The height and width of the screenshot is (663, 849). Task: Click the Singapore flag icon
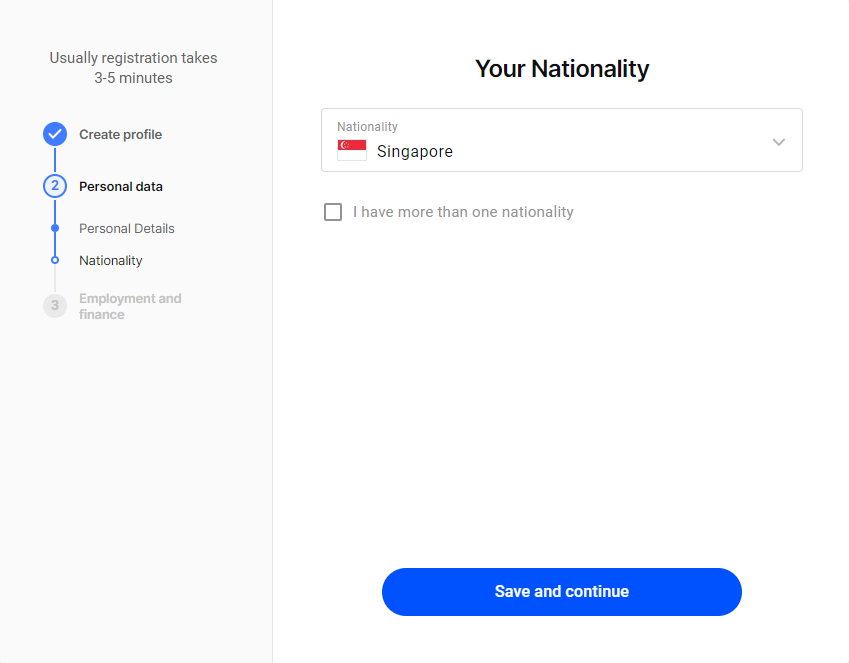(x=352, y=151)
